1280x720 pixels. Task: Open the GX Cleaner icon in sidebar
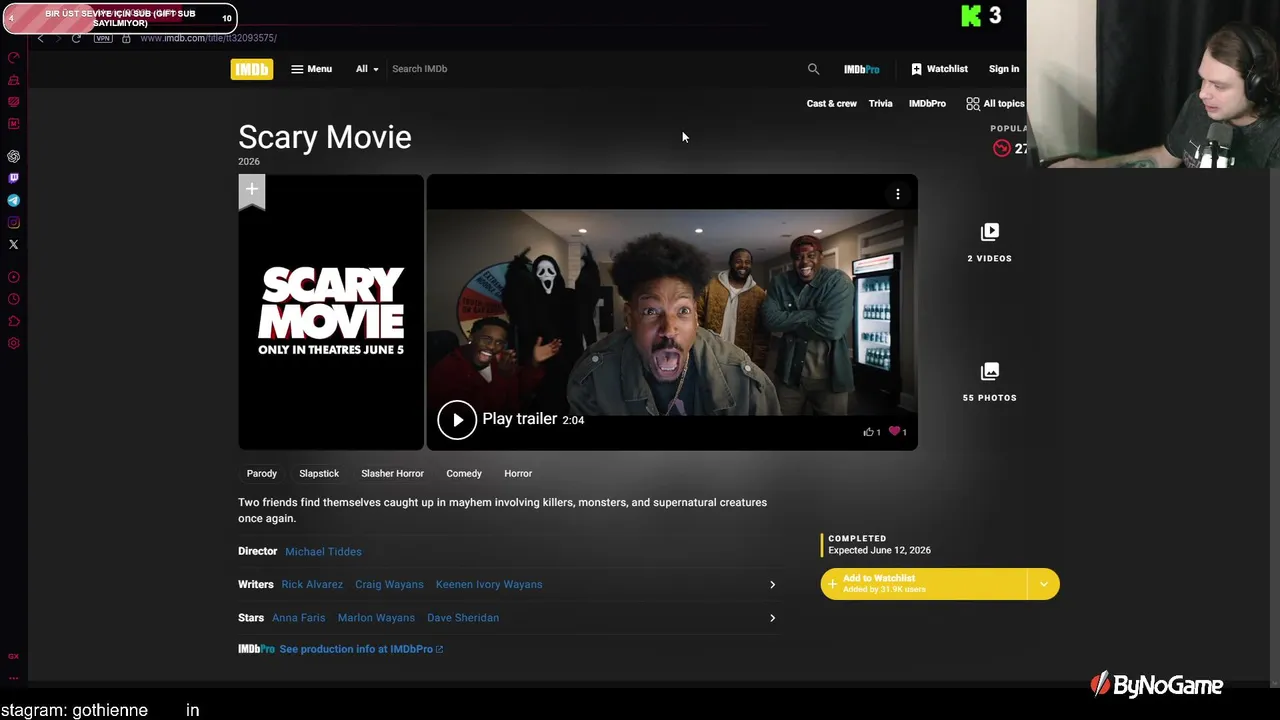(x=14, y=80)
